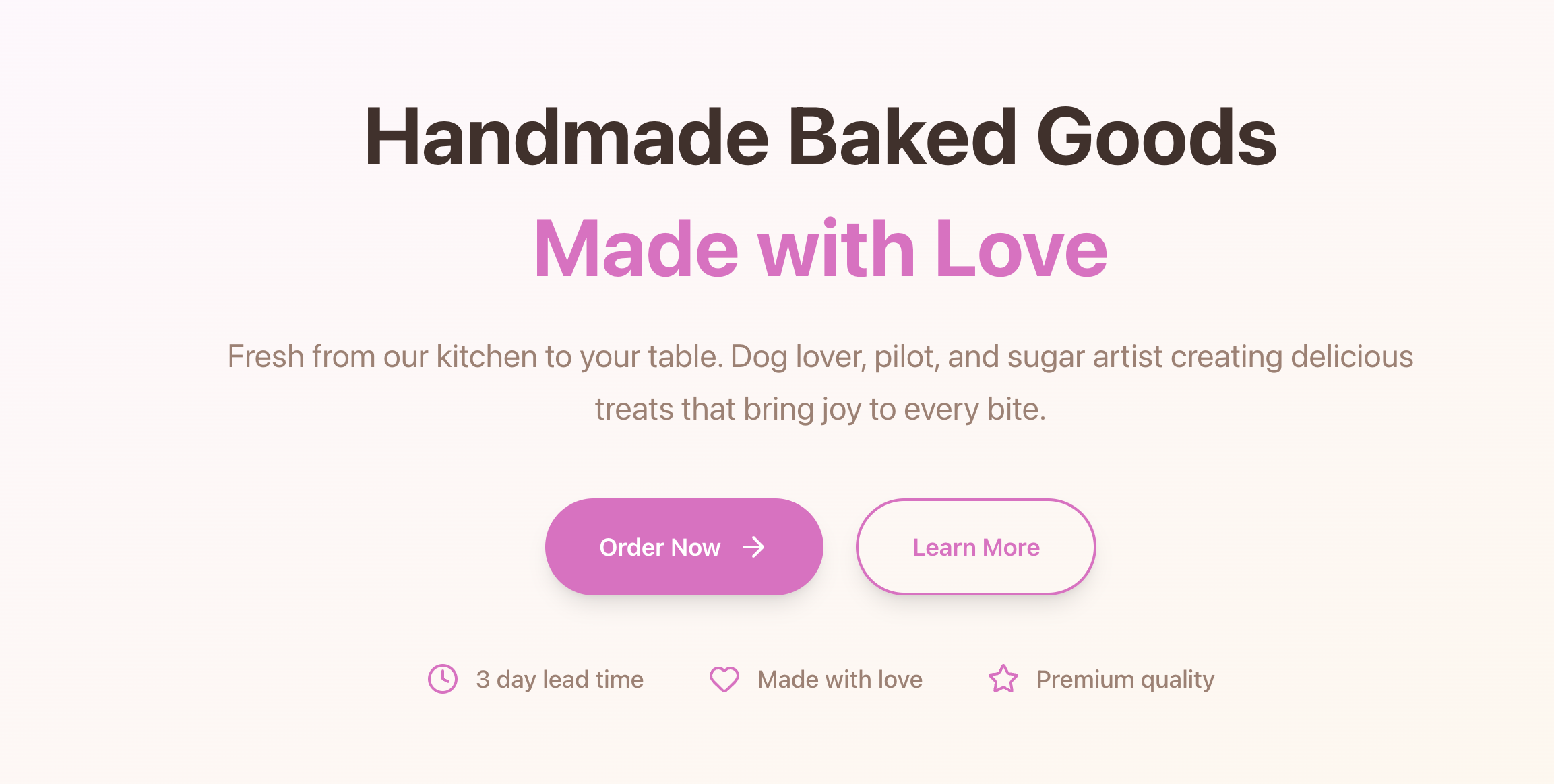Click the word "Goods" in the heading
The image size is (1554, 784).
(x=1156, y=138)
